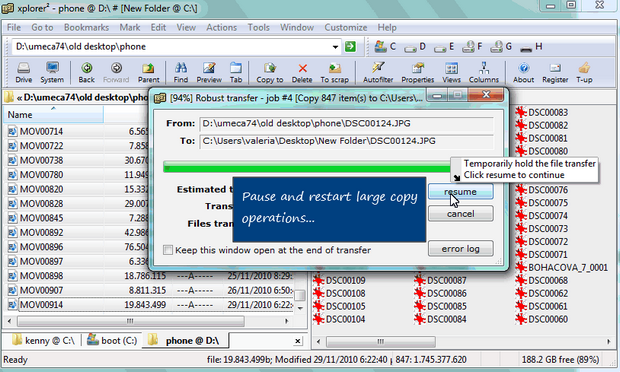Screen dimensions: 620x372
Task: Click the green Go arrow button
Action: tap(350, 47)
